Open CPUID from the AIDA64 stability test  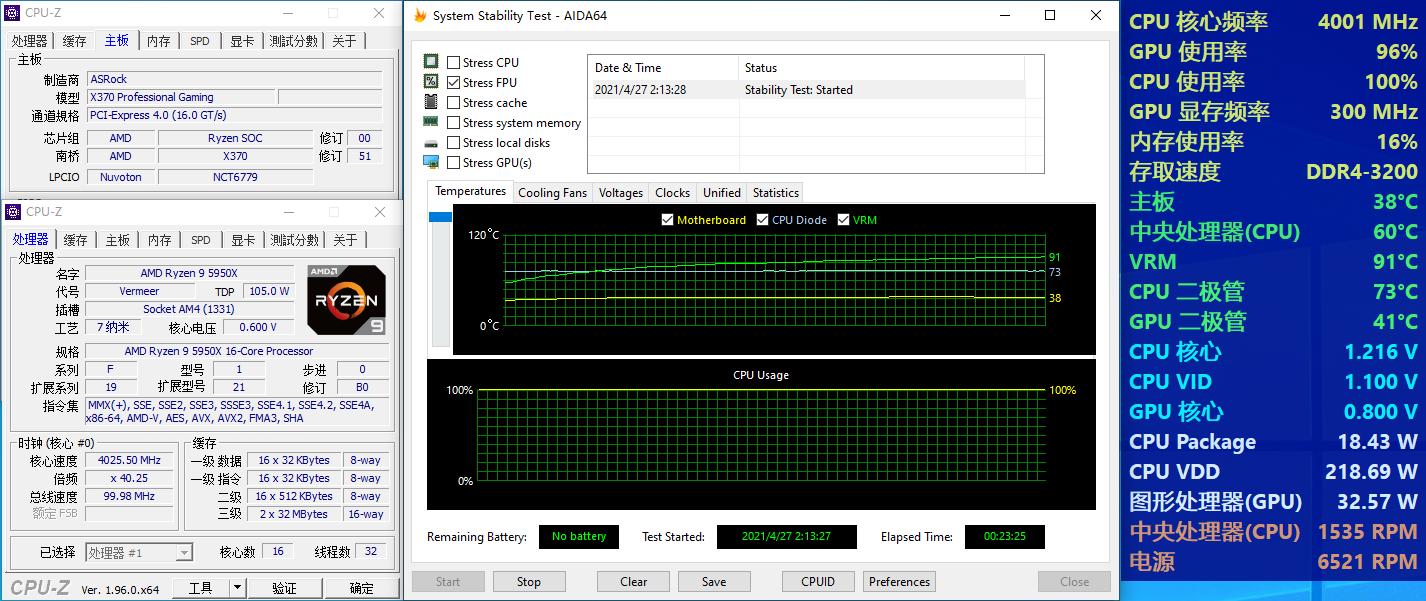tap(818, 582)
